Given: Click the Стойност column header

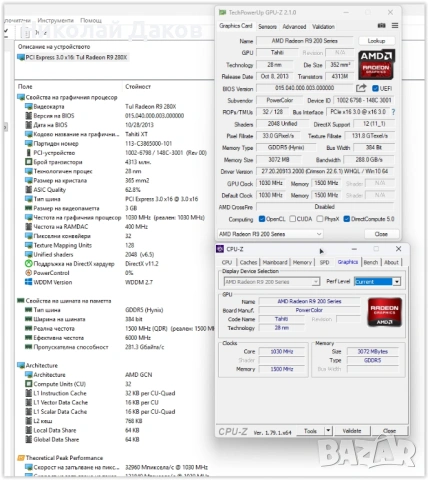Looking at the screenshot, I should click(138, 87).
